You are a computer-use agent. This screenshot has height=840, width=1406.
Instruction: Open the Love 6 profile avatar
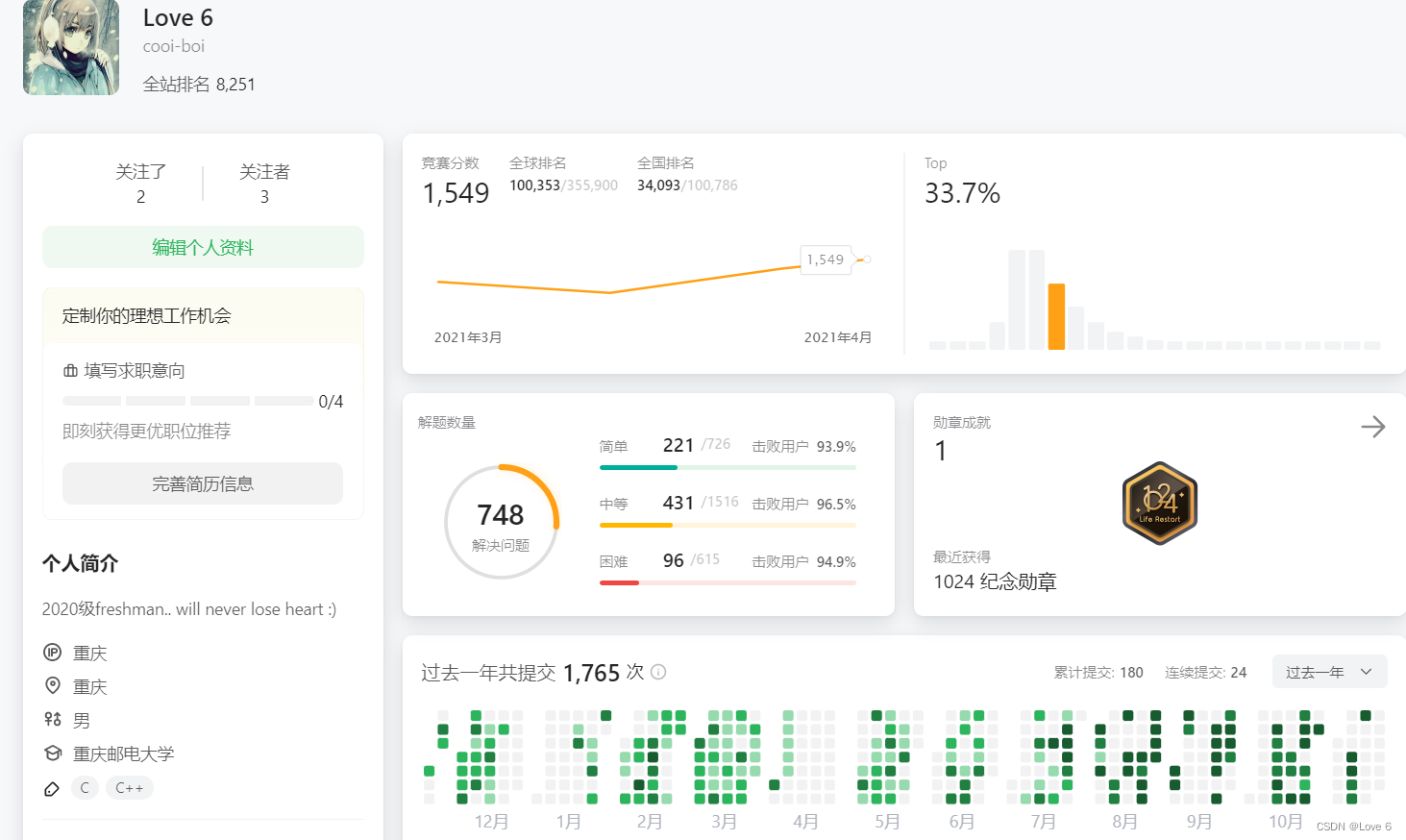[71, 47]
